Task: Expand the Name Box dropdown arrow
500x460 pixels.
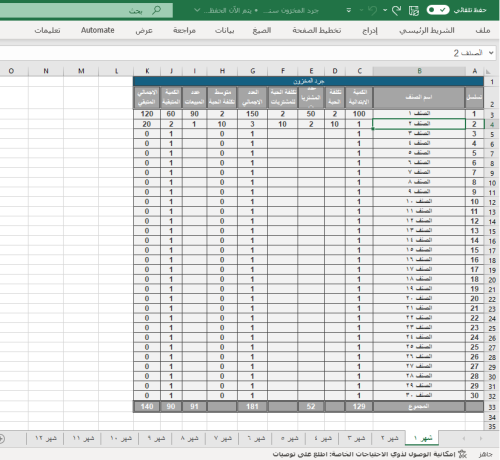Action: 491,53
